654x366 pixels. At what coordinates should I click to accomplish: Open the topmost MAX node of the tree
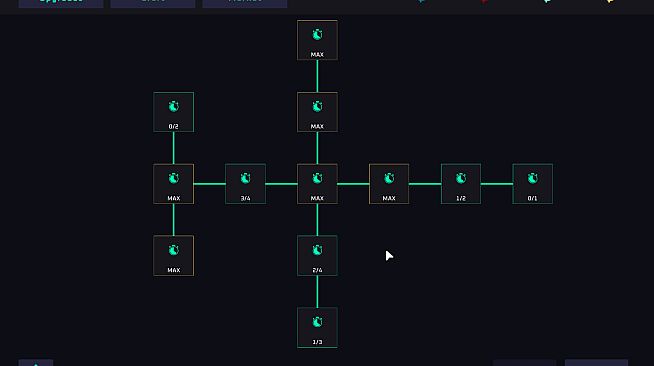click(317, 40)
